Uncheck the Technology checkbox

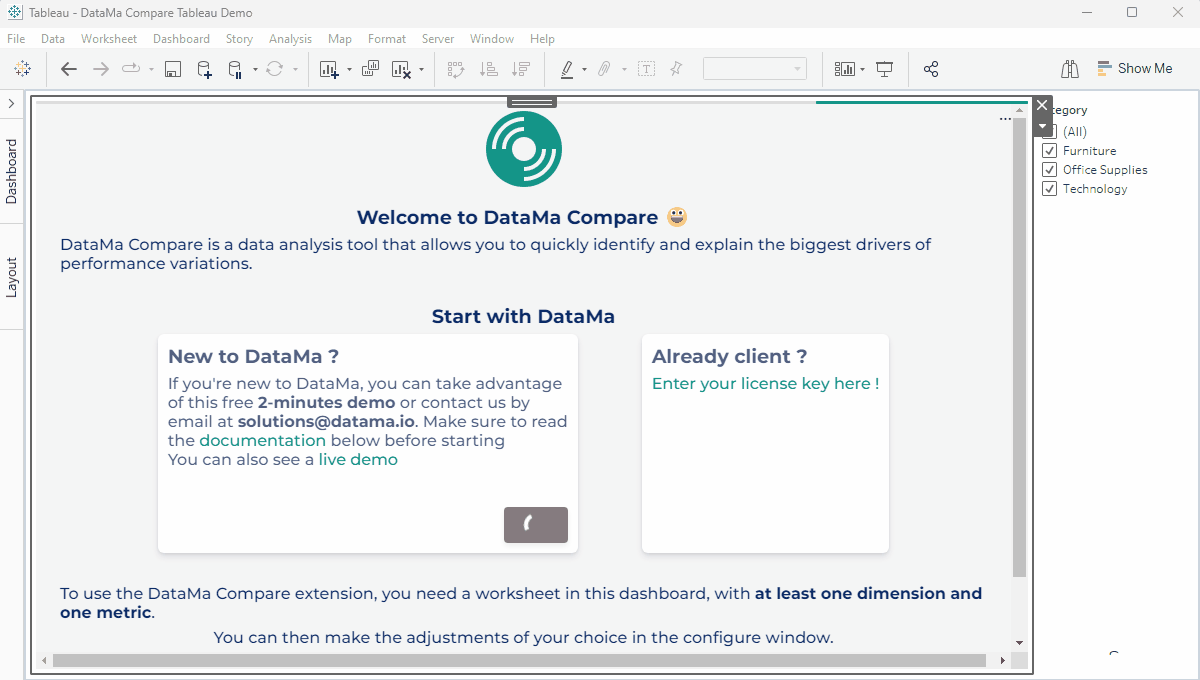[1049, 189]
